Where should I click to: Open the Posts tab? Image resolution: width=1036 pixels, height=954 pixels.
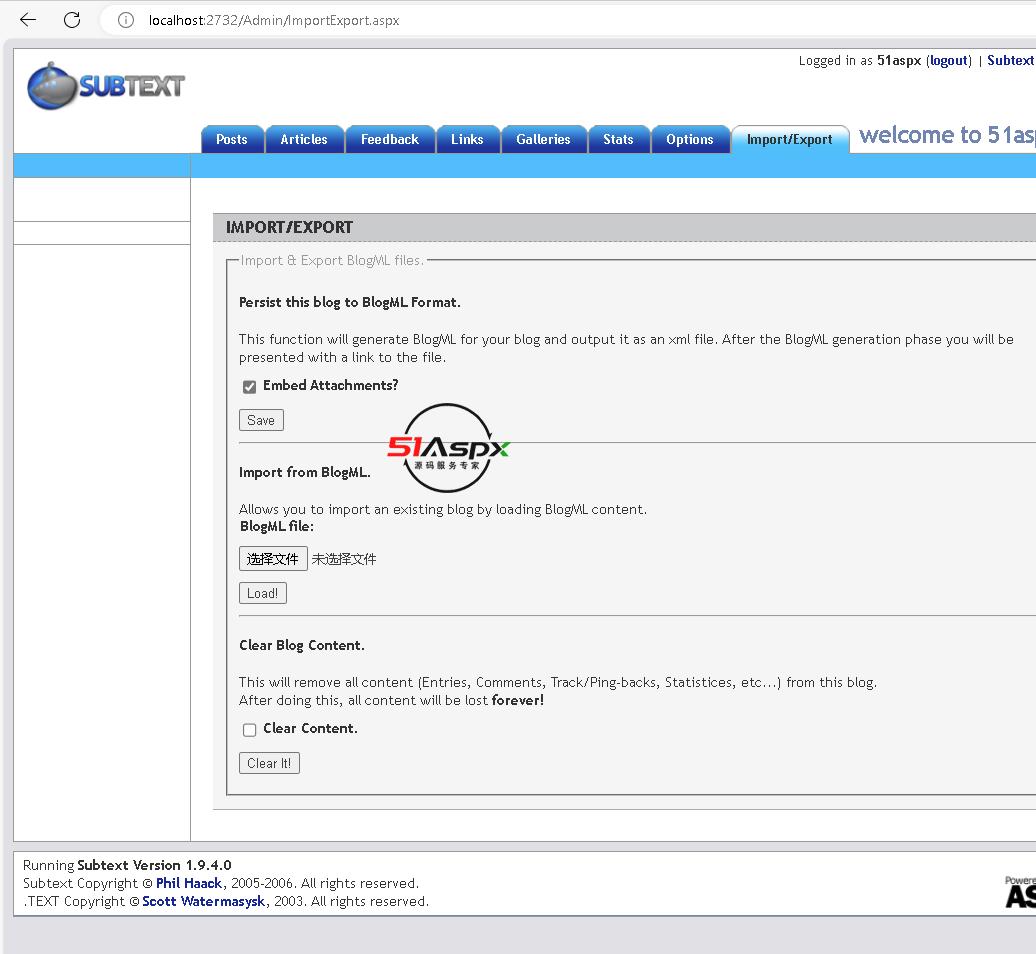[x=232, y=140]
